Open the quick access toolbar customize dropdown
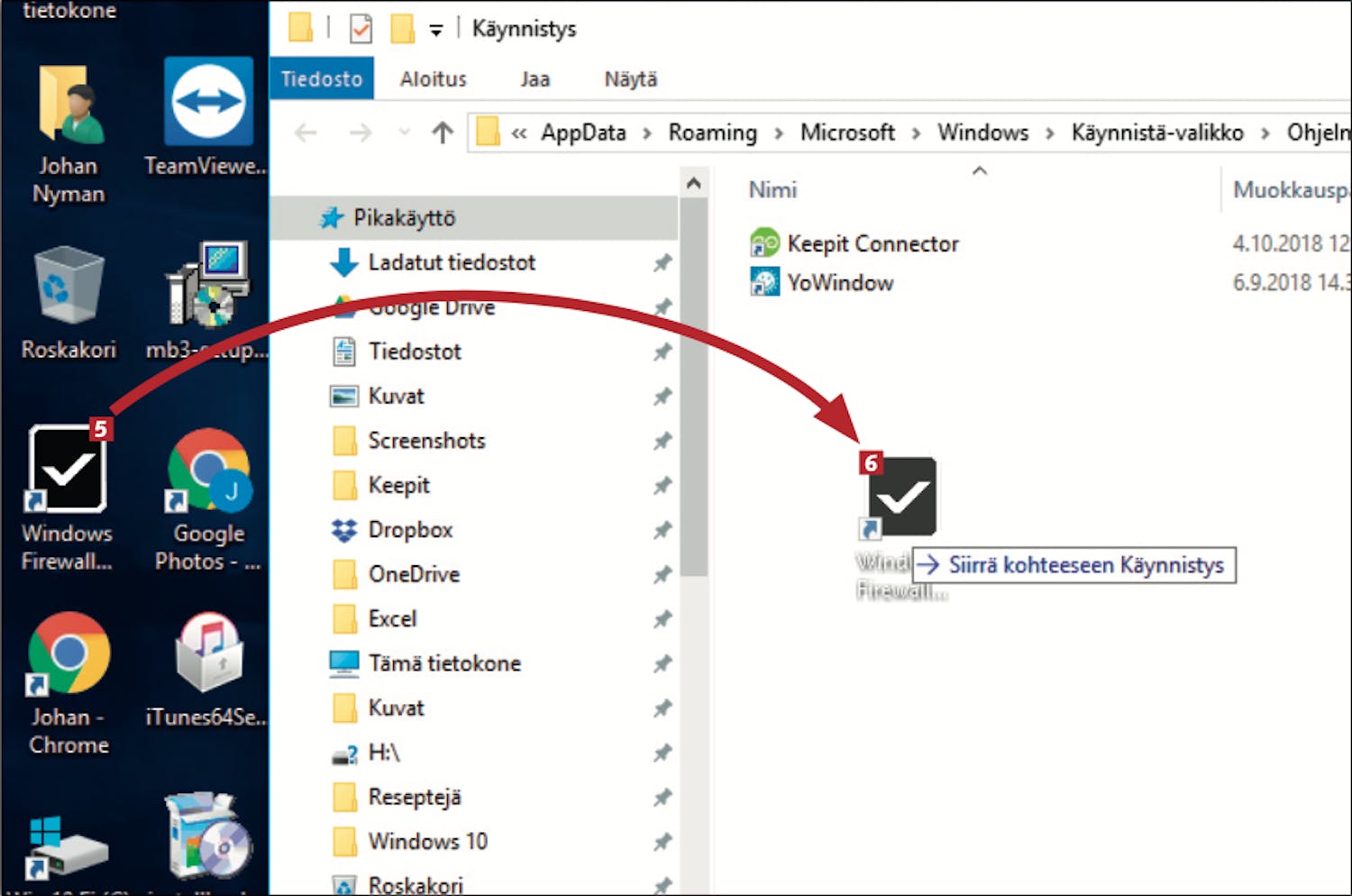Viewport: 1352px width, 896px height. point(436,31)
